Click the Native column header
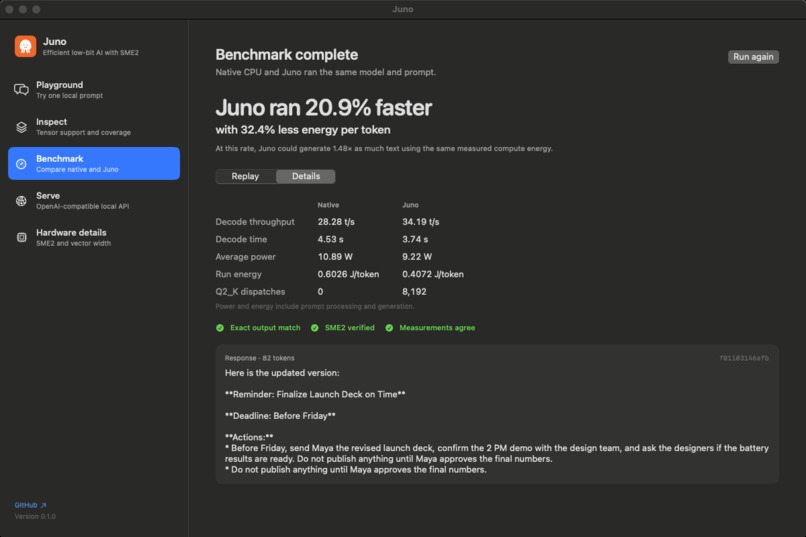 tap(328, 205)
